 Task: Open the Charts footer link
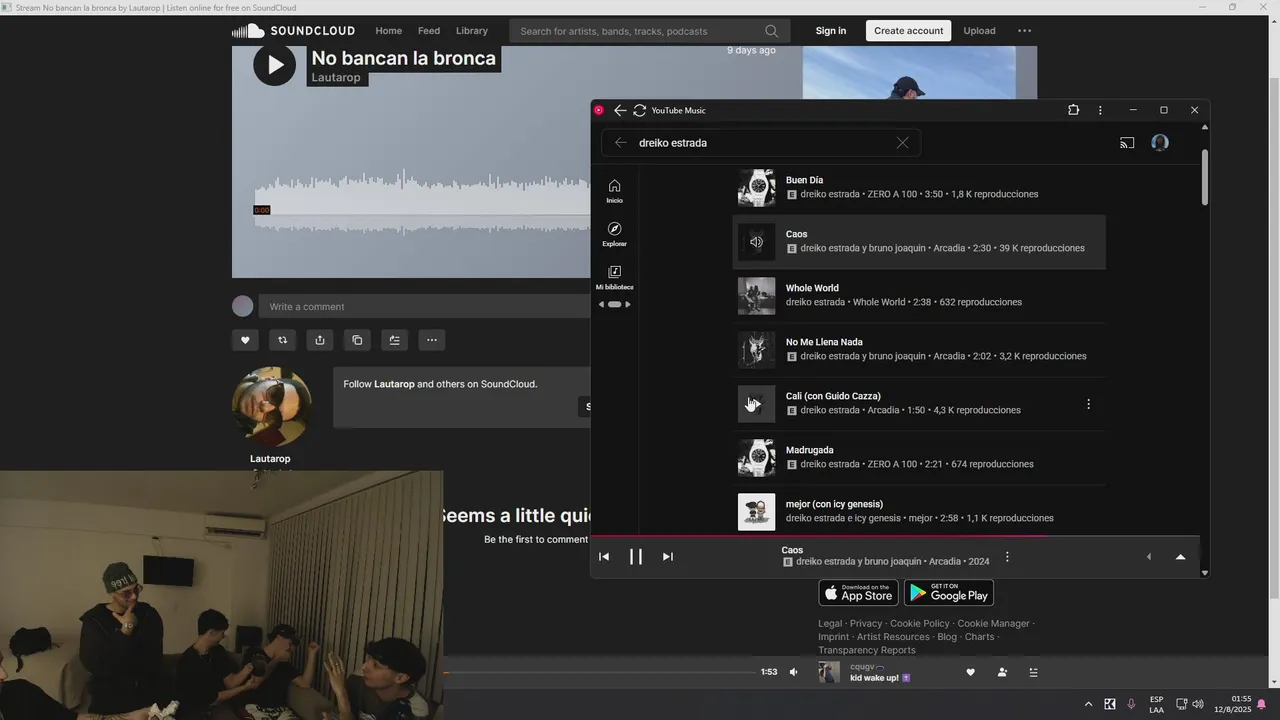pos(979,637)
